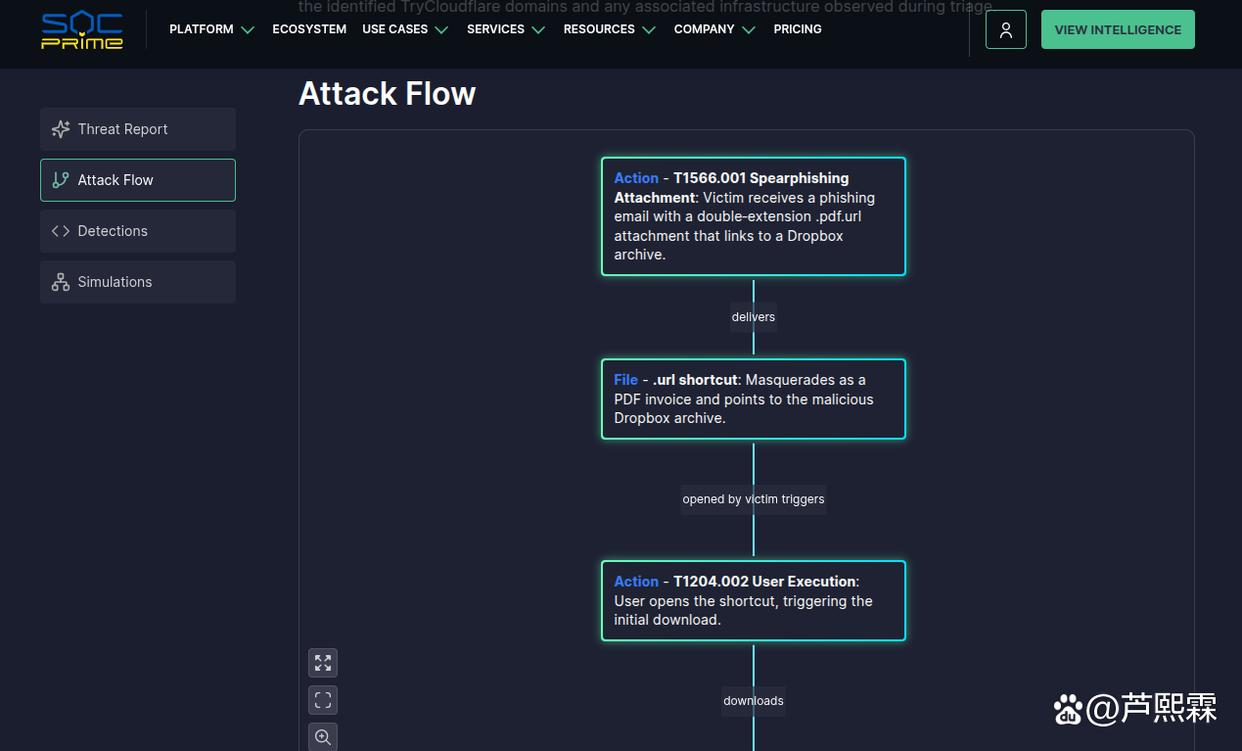Select the T1566.001 Spearphishing Attachment node

pyautogui.click(x=753, y=216)
